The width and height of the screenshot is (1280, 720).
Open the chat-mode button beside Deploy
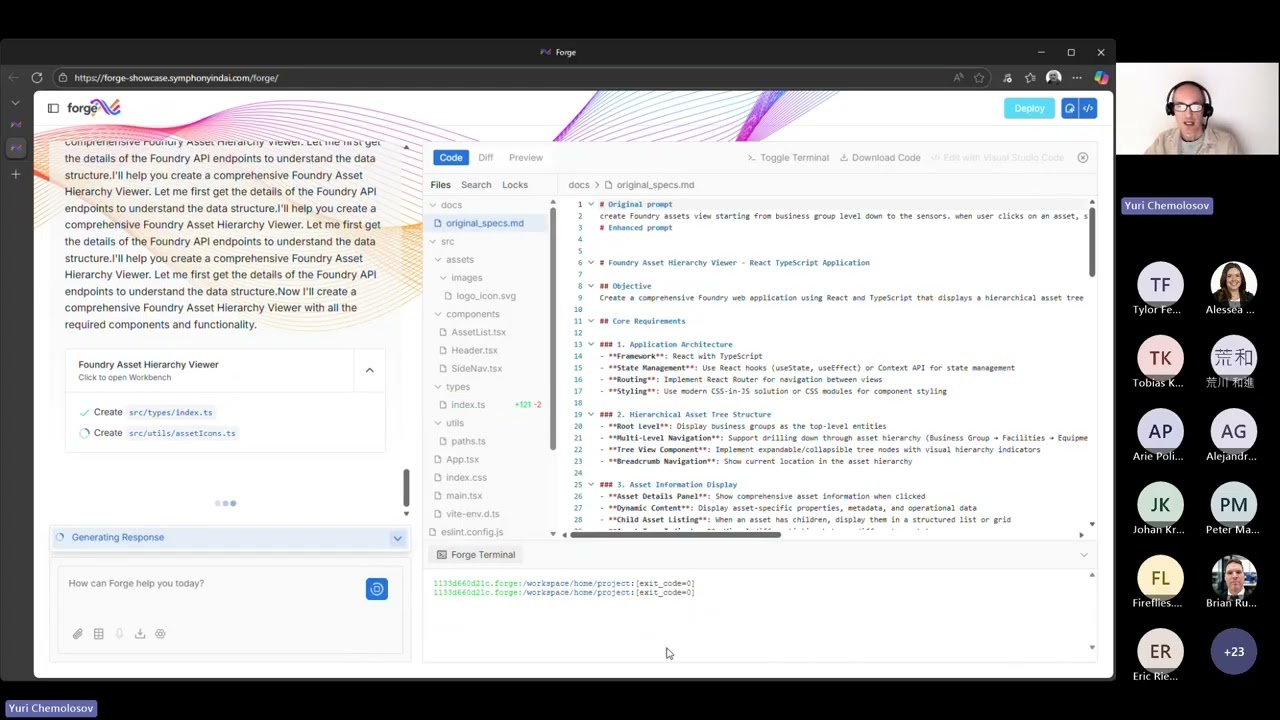coord(1070,108)
